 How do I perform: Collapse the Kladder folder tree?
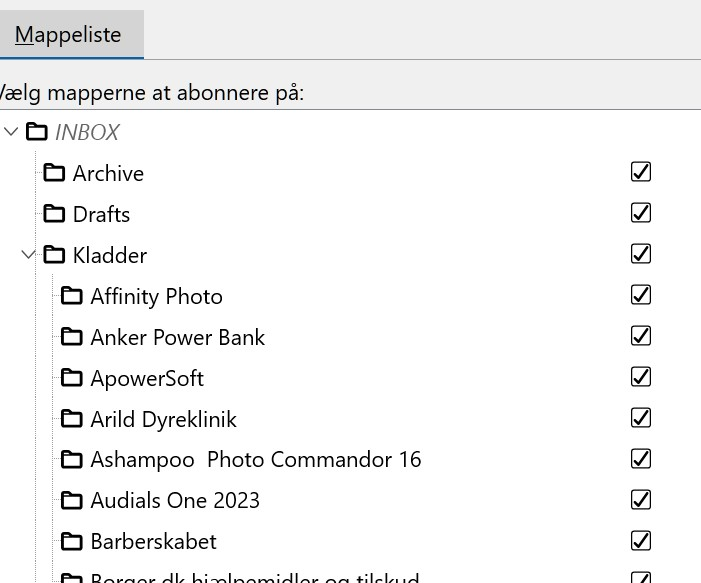click(x=29, y=255)
